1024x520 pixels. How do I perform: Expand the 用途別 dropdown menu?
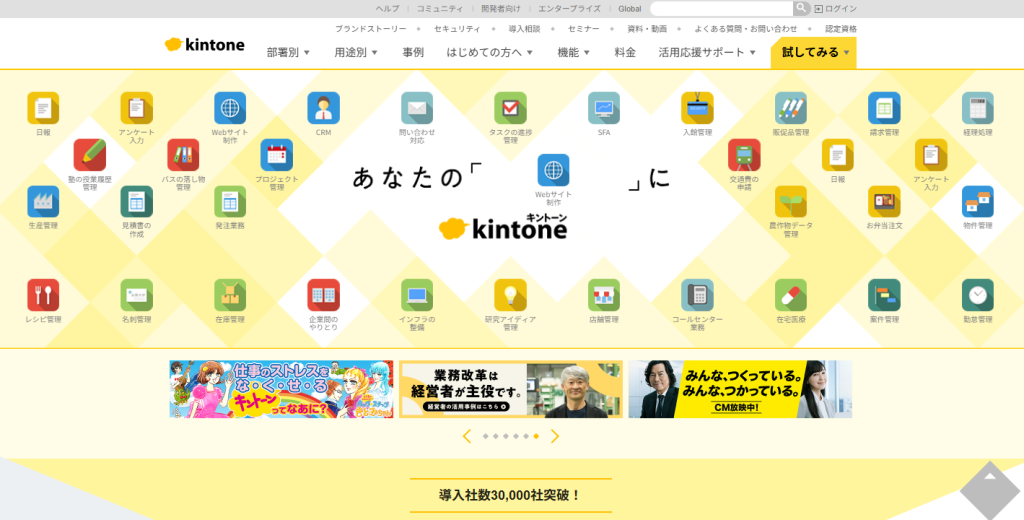356,52
